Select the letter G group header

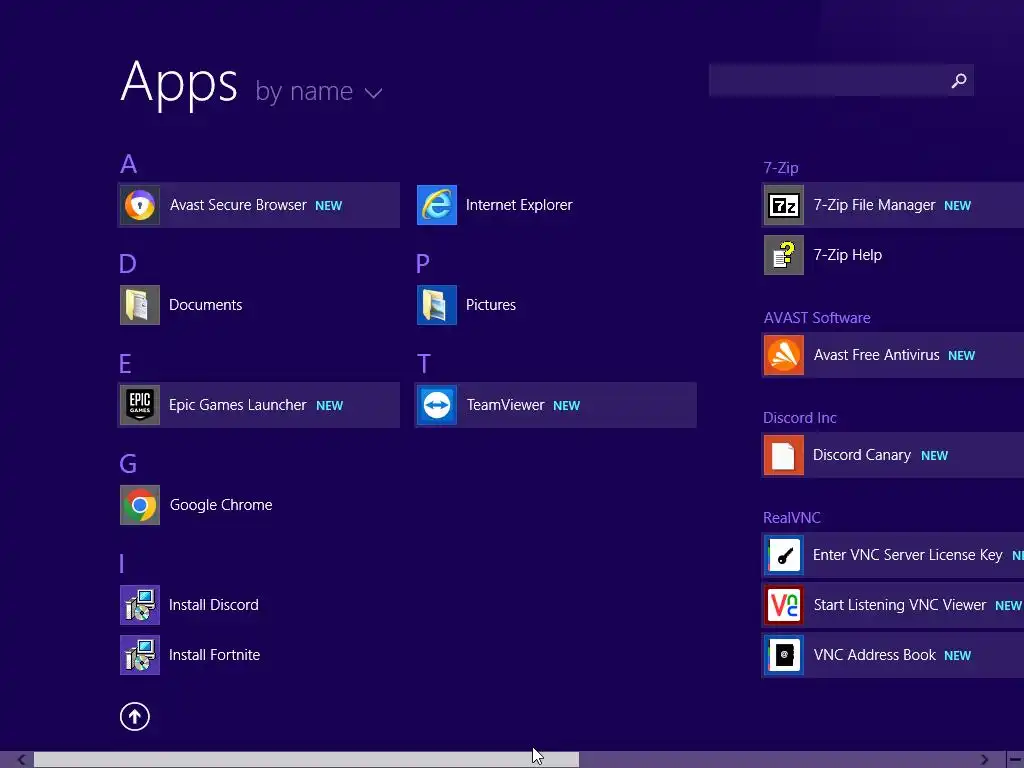coord(128,464)
